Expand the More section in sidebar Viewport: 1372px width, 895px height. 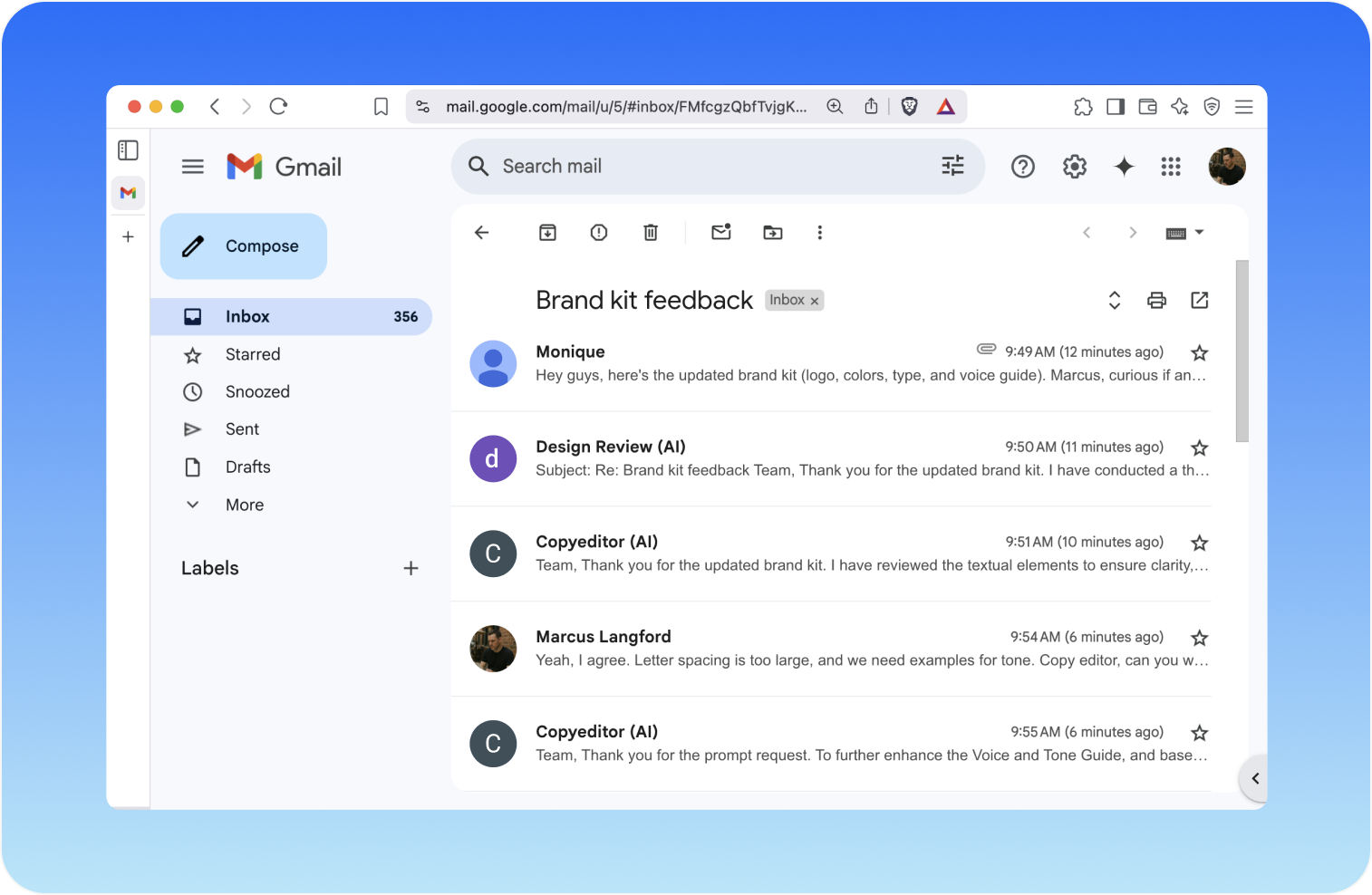pyautogui.click(x=244, y=505)
